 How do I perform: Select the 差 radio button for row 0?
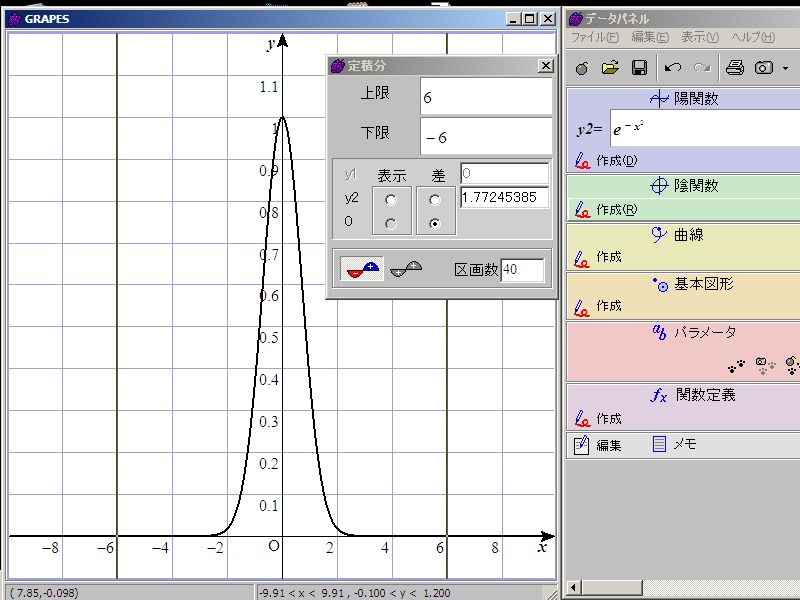434,224
